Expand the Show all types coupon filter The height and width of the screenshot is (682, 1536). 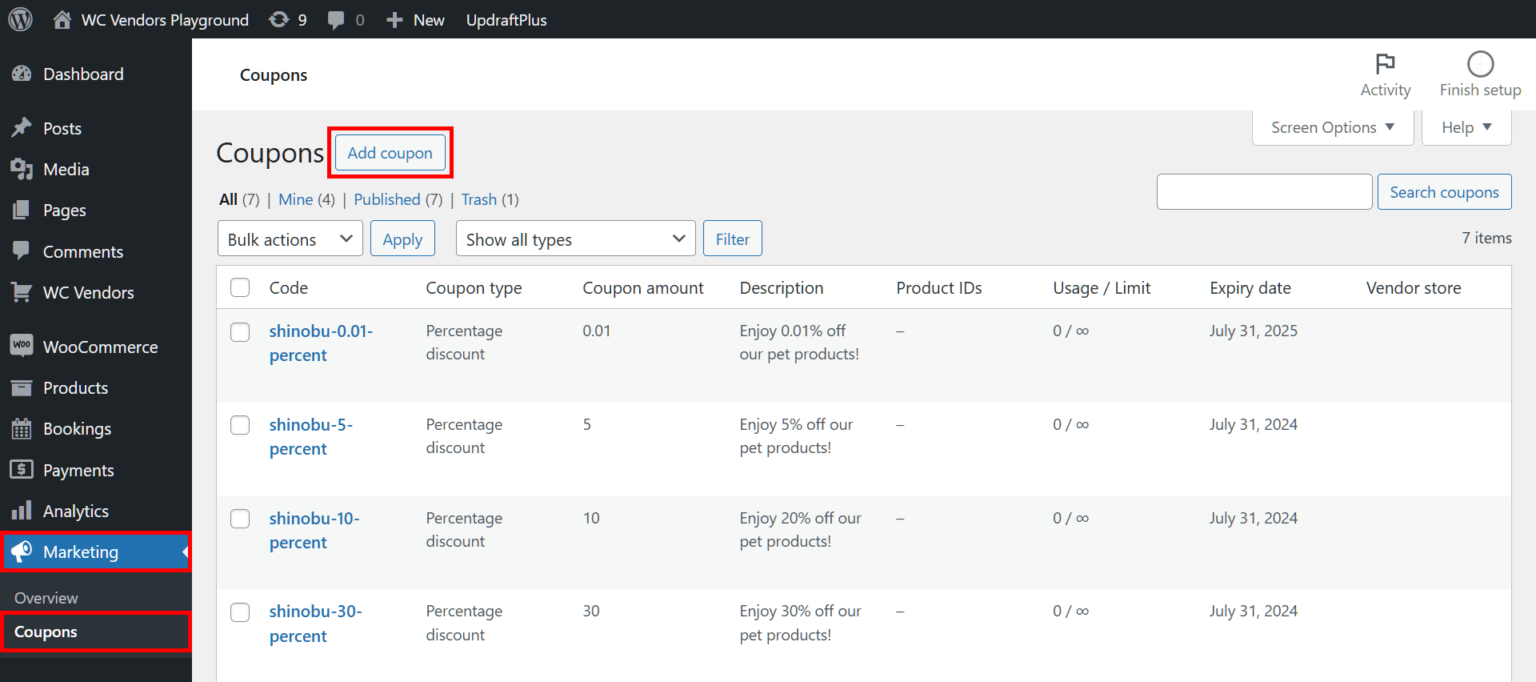(x=575, y=238)
